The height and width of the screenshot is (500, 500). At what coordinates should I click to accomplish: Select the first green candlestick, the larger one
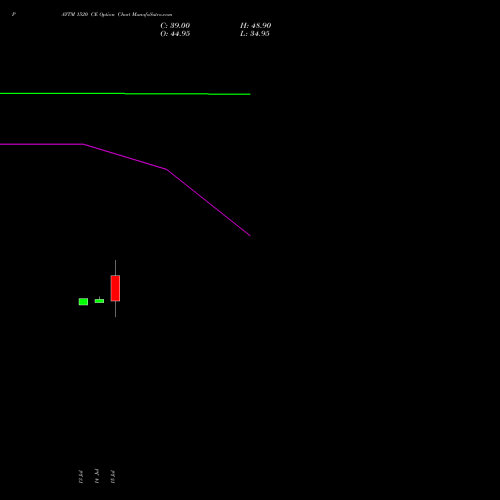[x=83, y=302]
